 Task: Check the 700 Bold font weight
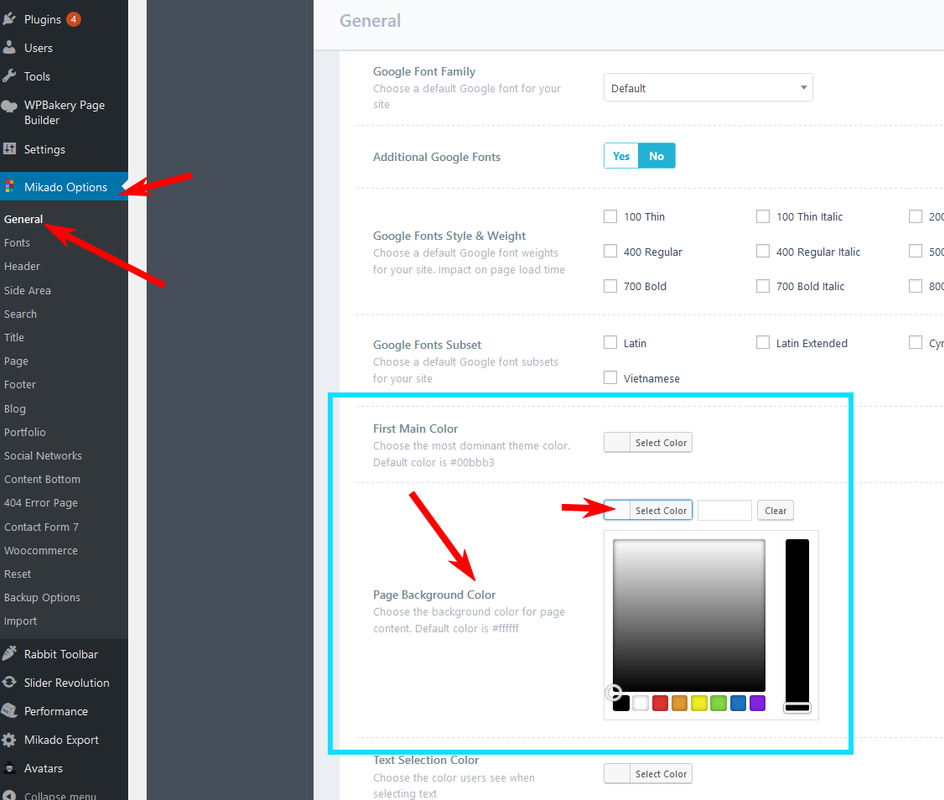(610, 286)
